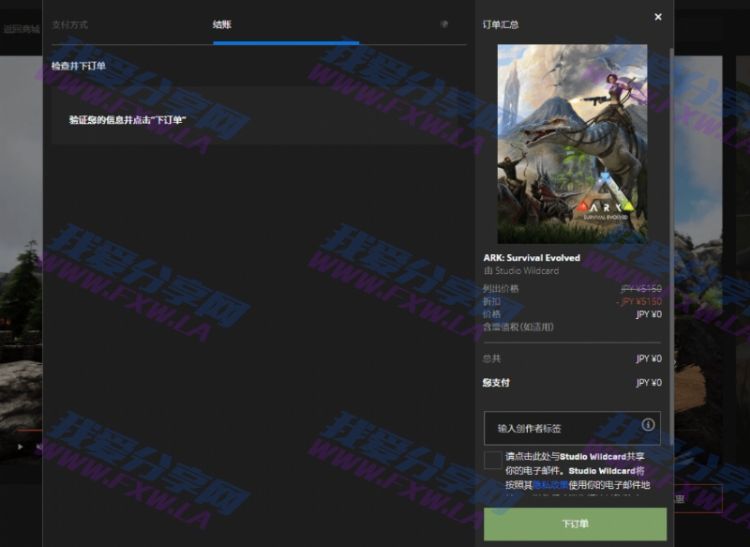
Task: Click the ARK: Survival Evolved title text
Action: 531,258
